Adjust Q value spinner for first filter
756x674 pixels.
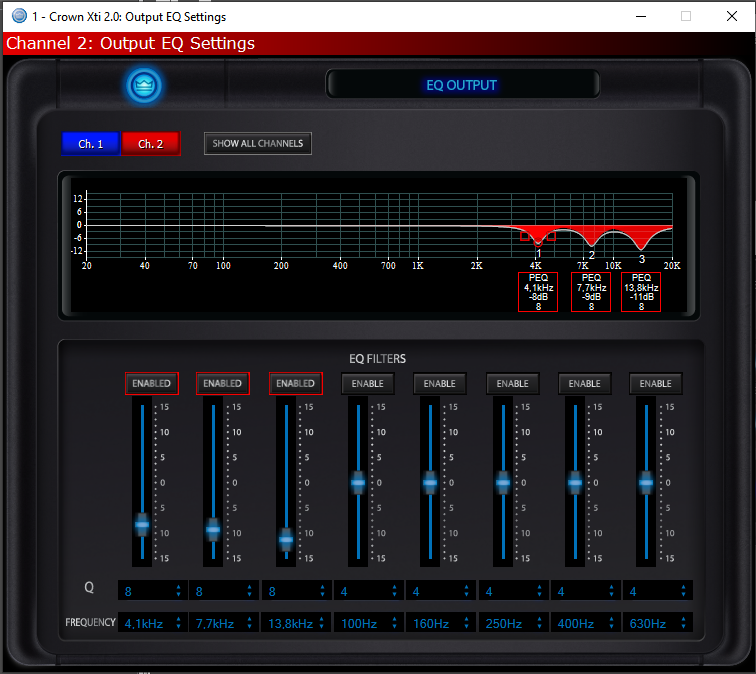pos(179,591)
